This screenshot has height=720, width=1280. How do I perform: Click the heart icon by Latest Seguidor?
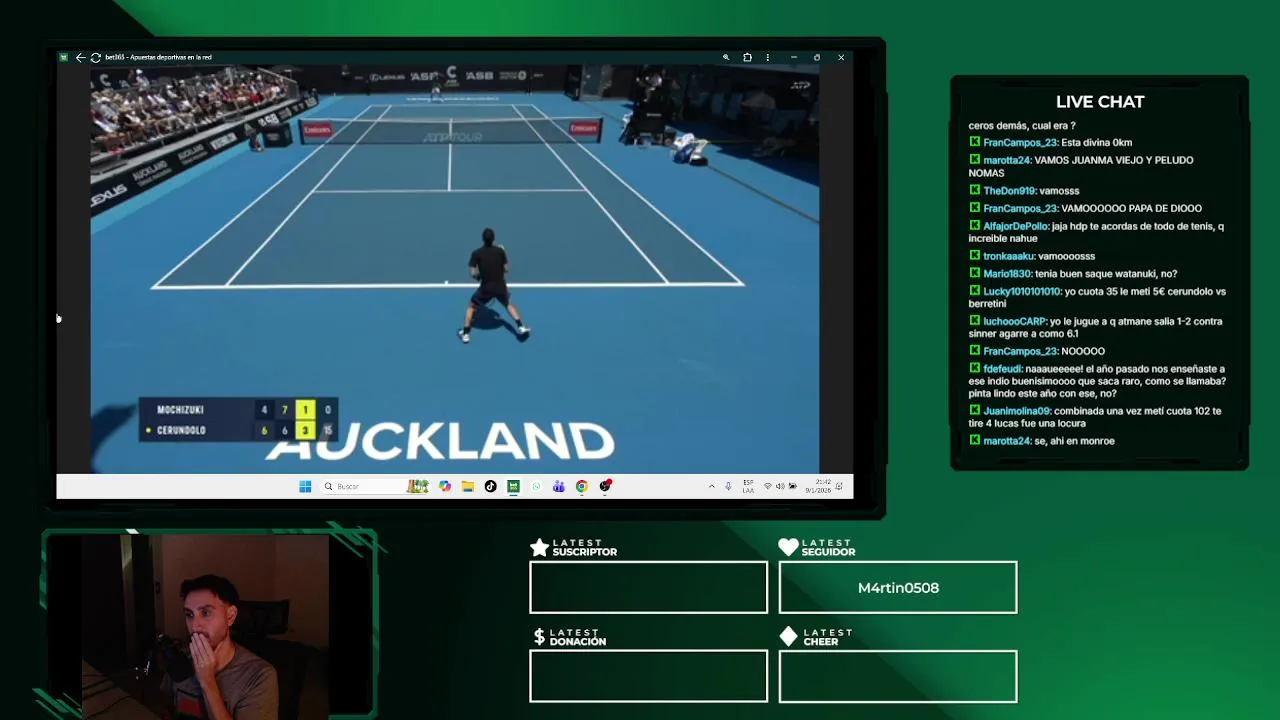pos(788,547)
